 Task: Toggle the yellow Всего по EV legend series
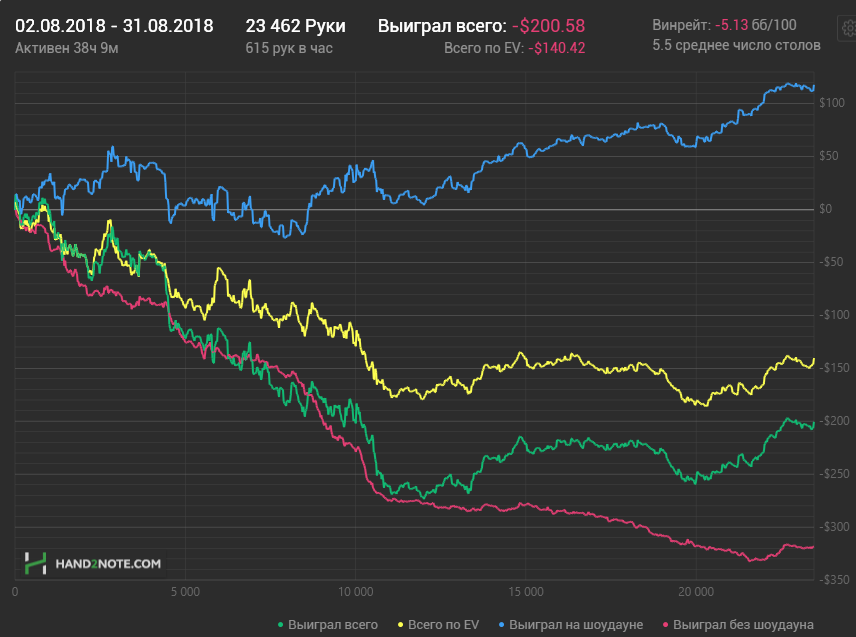coord(438,624)
